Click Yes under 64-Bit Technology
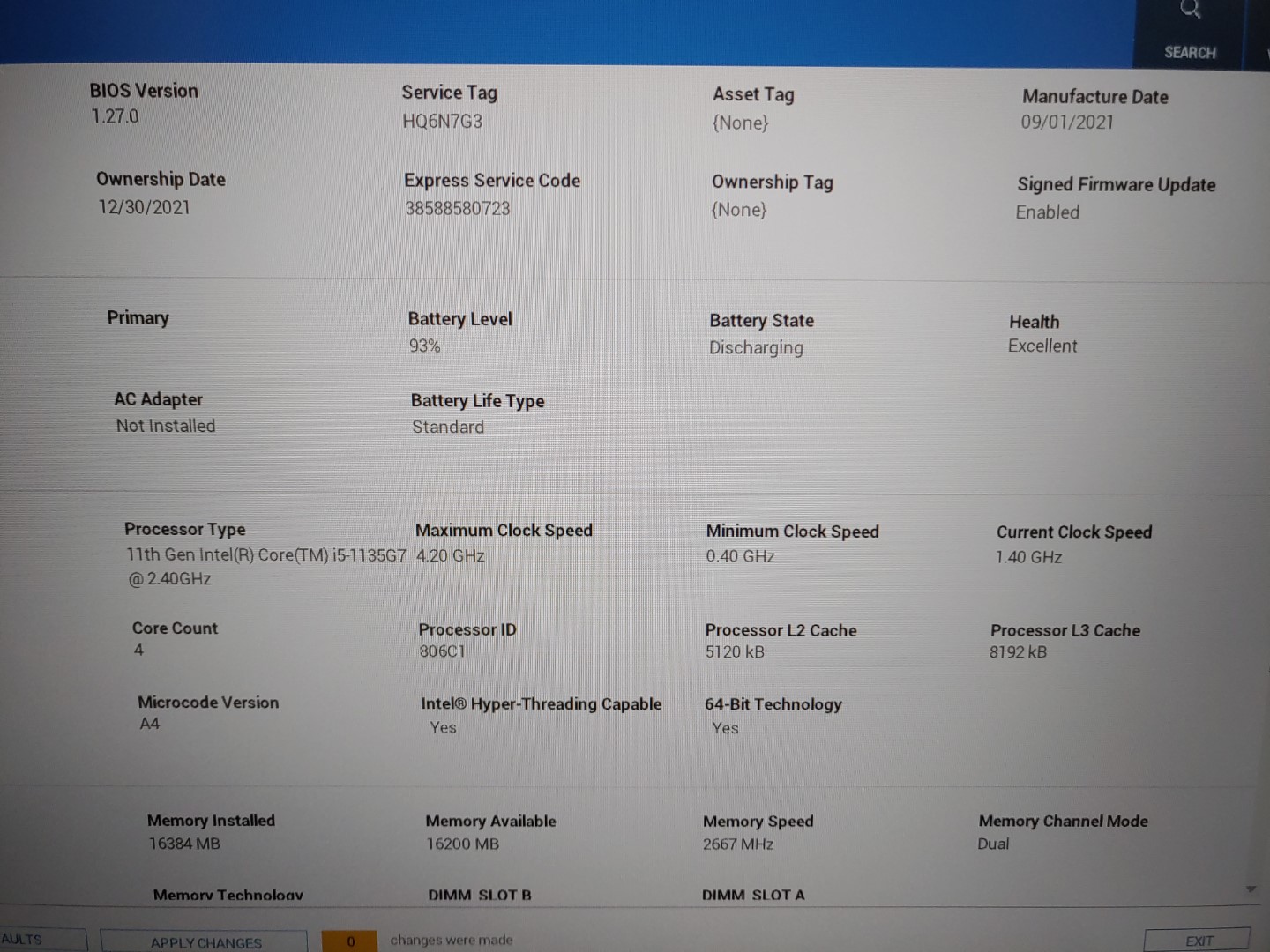This screenshot has height=952, width=1270. [725, 728]
